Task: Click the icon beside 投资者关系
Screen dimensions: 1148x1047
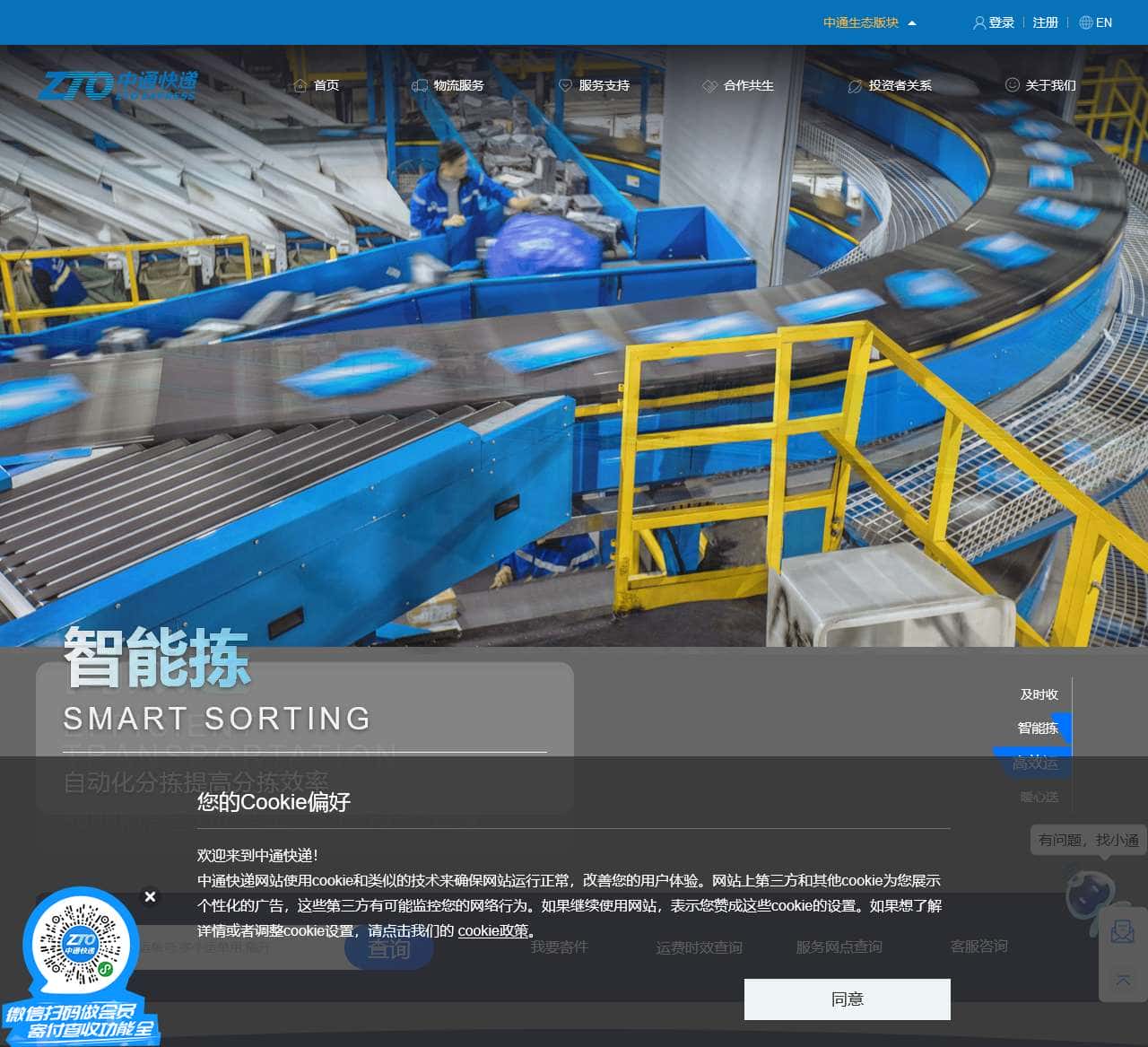Action: pyautogui.click(x=855, y=85)
